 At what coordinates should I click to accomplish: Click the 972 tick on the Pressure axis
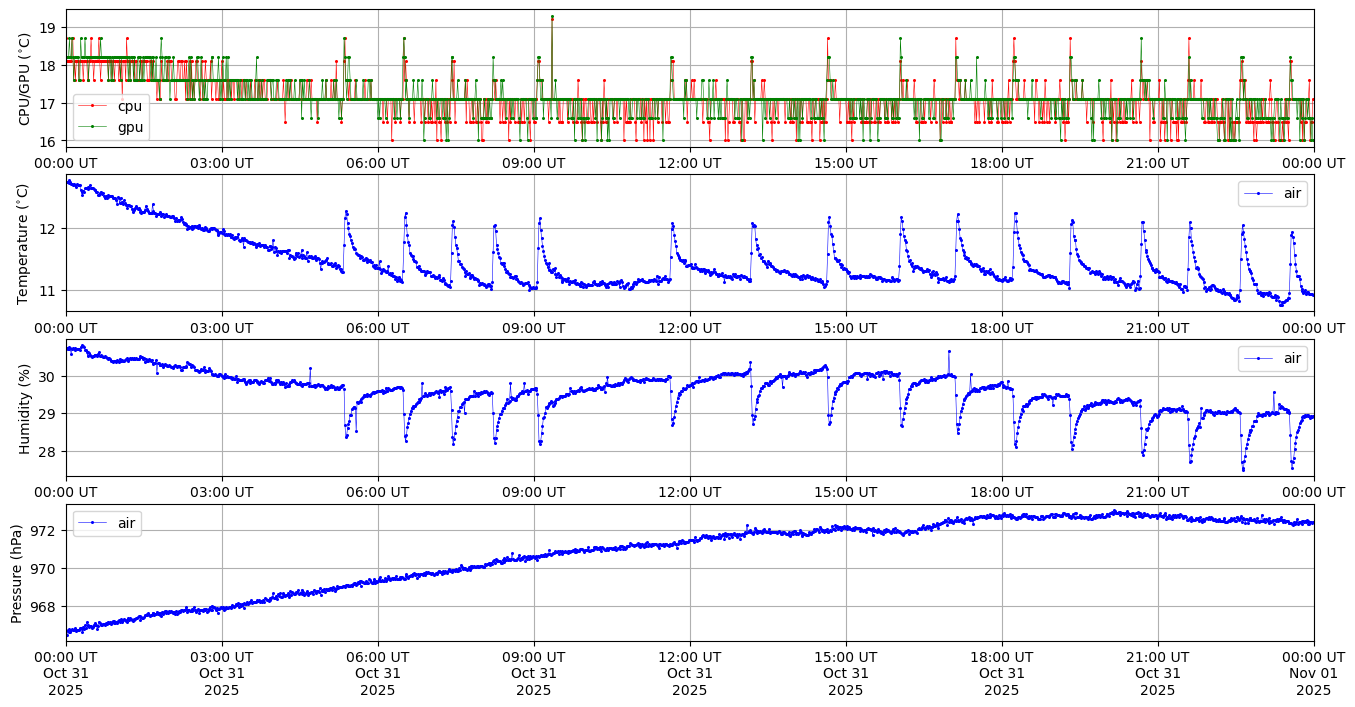tap(46, 531)
